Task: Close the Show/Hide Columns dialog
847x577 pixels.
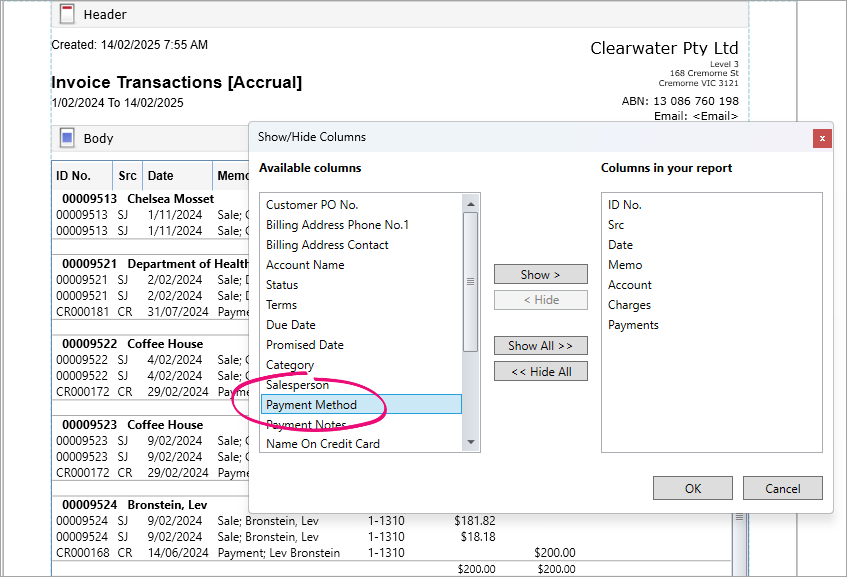Action: pyautogui.click(x=822, y=137)
